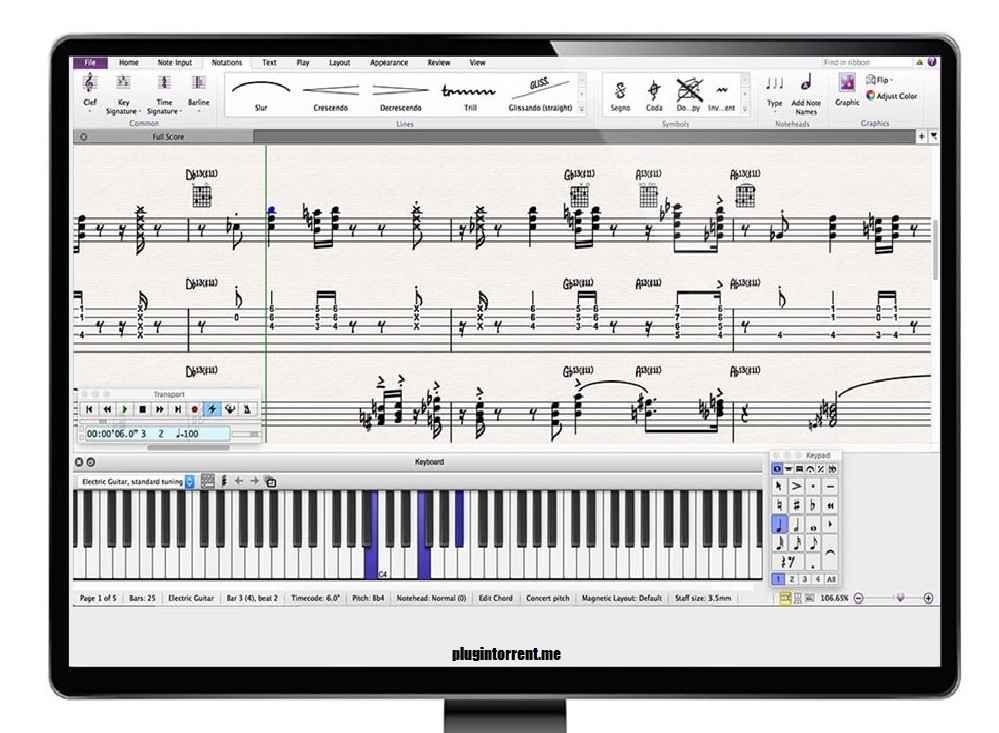999x733 pixels.
Task: Switch to the Appearance ribbon tab
Action: [x=389, y=62]
